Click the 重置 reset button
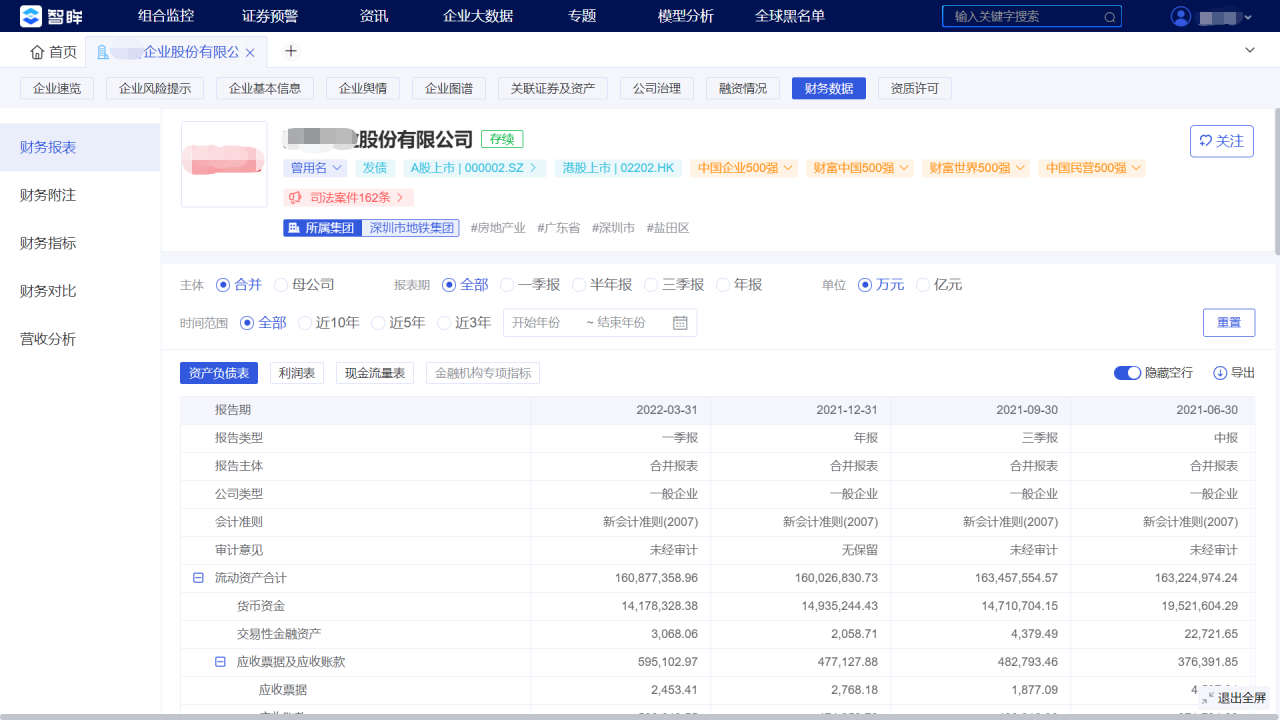Viewport: 1280px width, 720px height. click(1229, 322)
